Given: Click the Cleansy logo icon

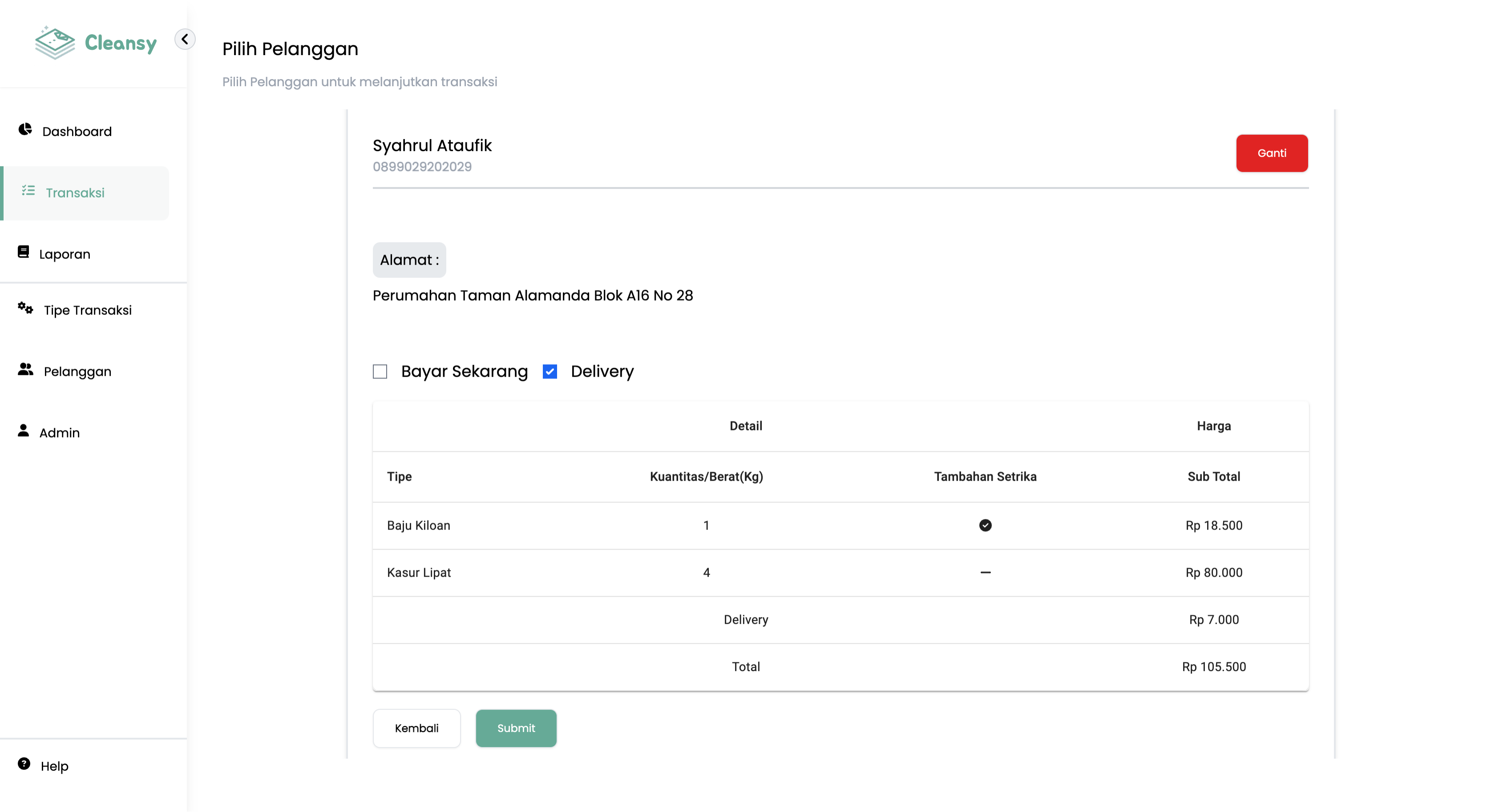Looking at the screenshot, I should tap(55, 42).
